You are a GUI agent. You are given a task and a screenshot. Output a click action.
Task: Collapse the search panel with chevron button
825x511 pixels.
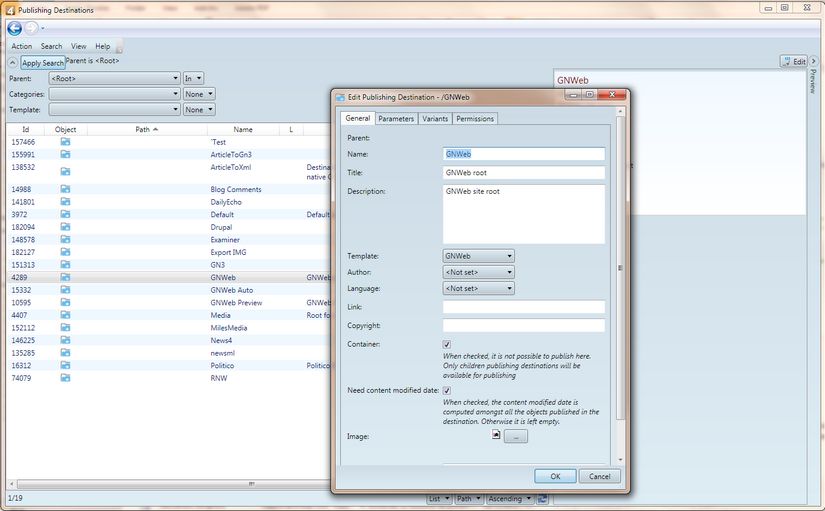(x=13, y=63)
